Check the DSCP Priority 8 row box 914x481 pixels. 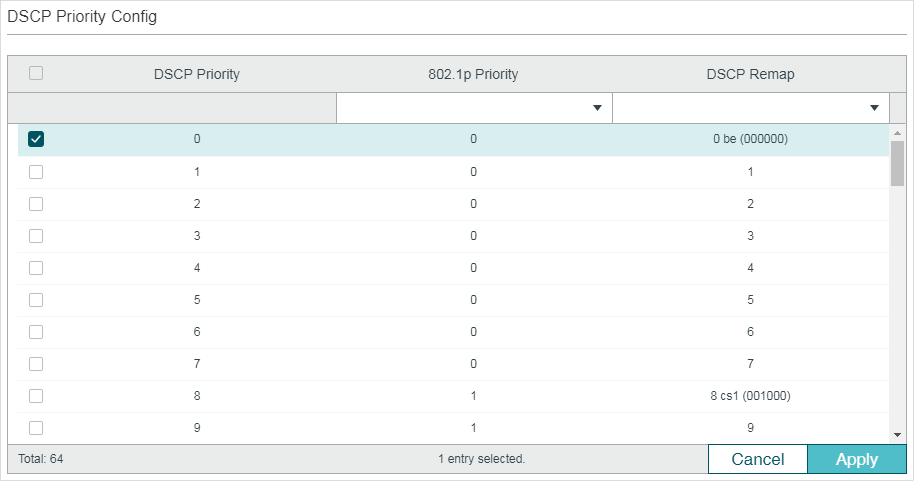coord(36,396)
